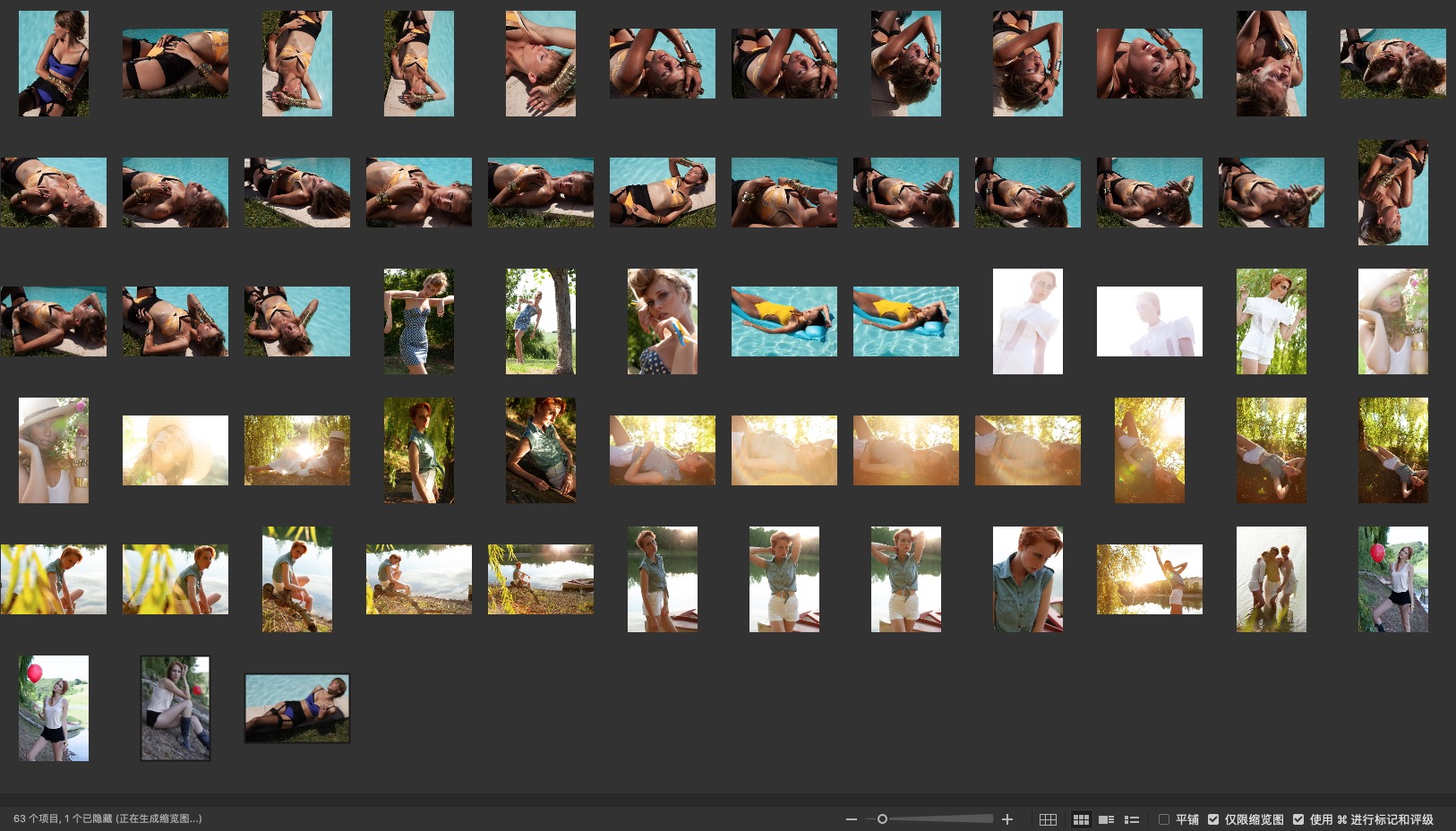The height and width of the screenshot is (831, 1456).
Task: Select thumbnail of woman sitting with red balloon
Action: [x=176, y=708]
